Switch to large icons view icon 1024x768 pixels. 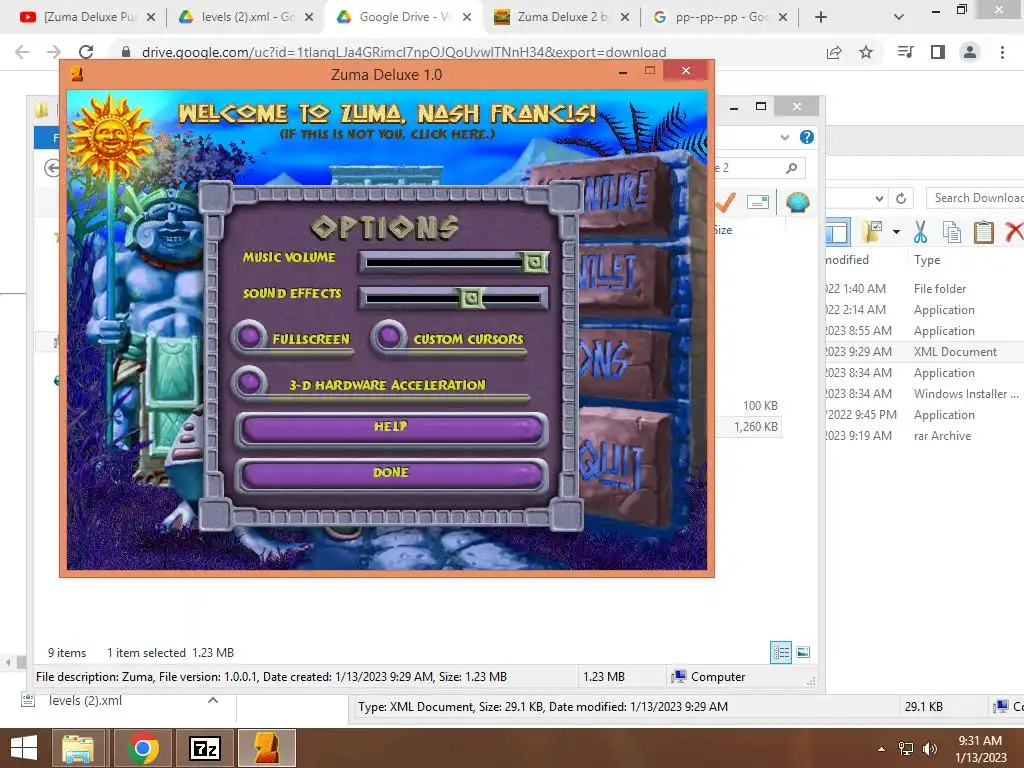[x=803, y=652]
